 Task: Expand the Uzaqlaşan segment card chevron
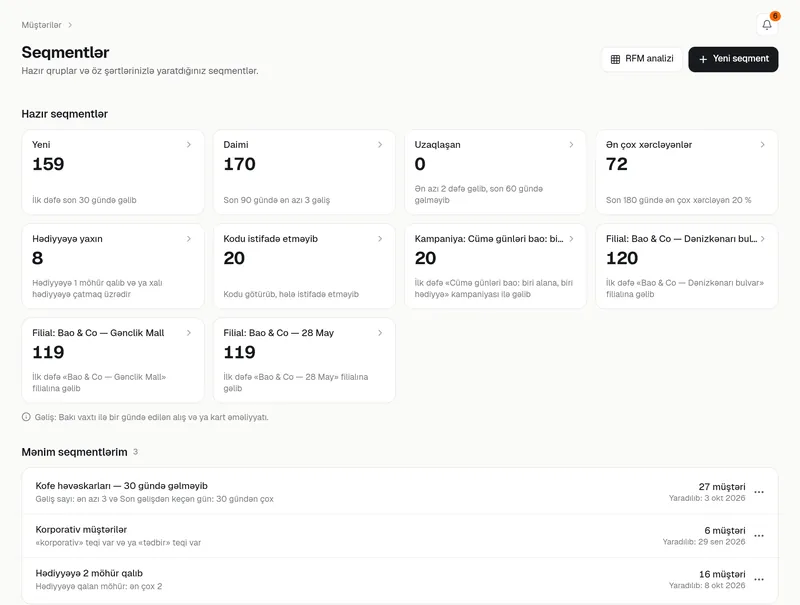pyautogui.click(x=571, y=145)
